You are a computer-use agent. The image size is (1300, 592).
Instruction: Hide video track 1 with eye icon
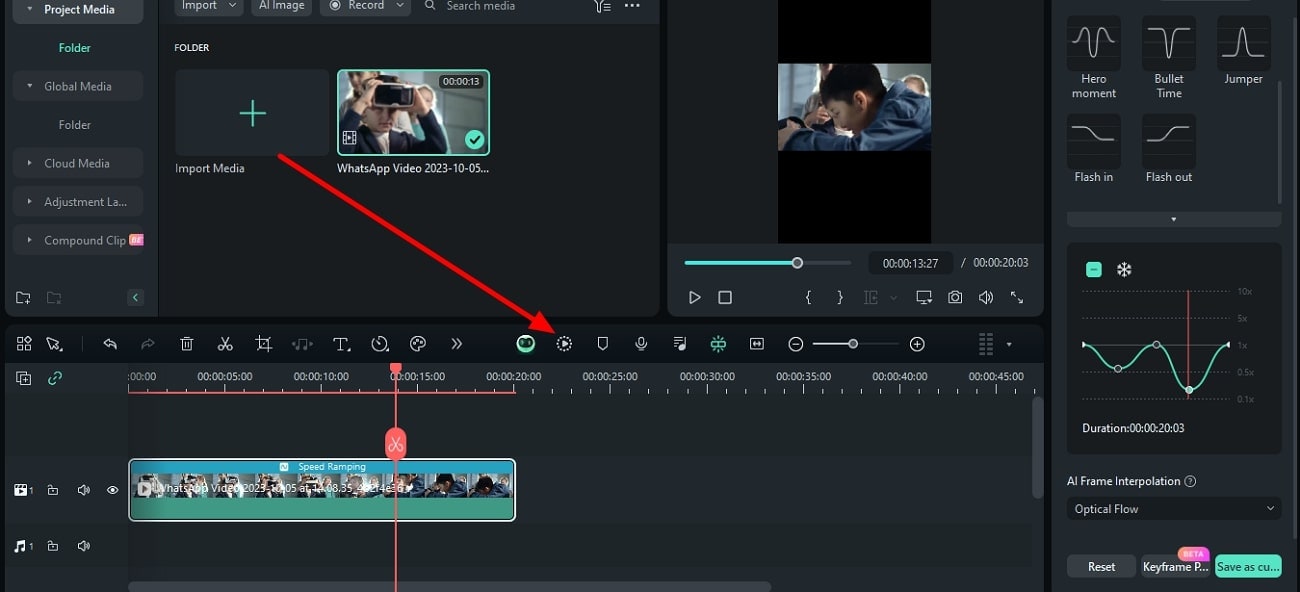(112, 490)
